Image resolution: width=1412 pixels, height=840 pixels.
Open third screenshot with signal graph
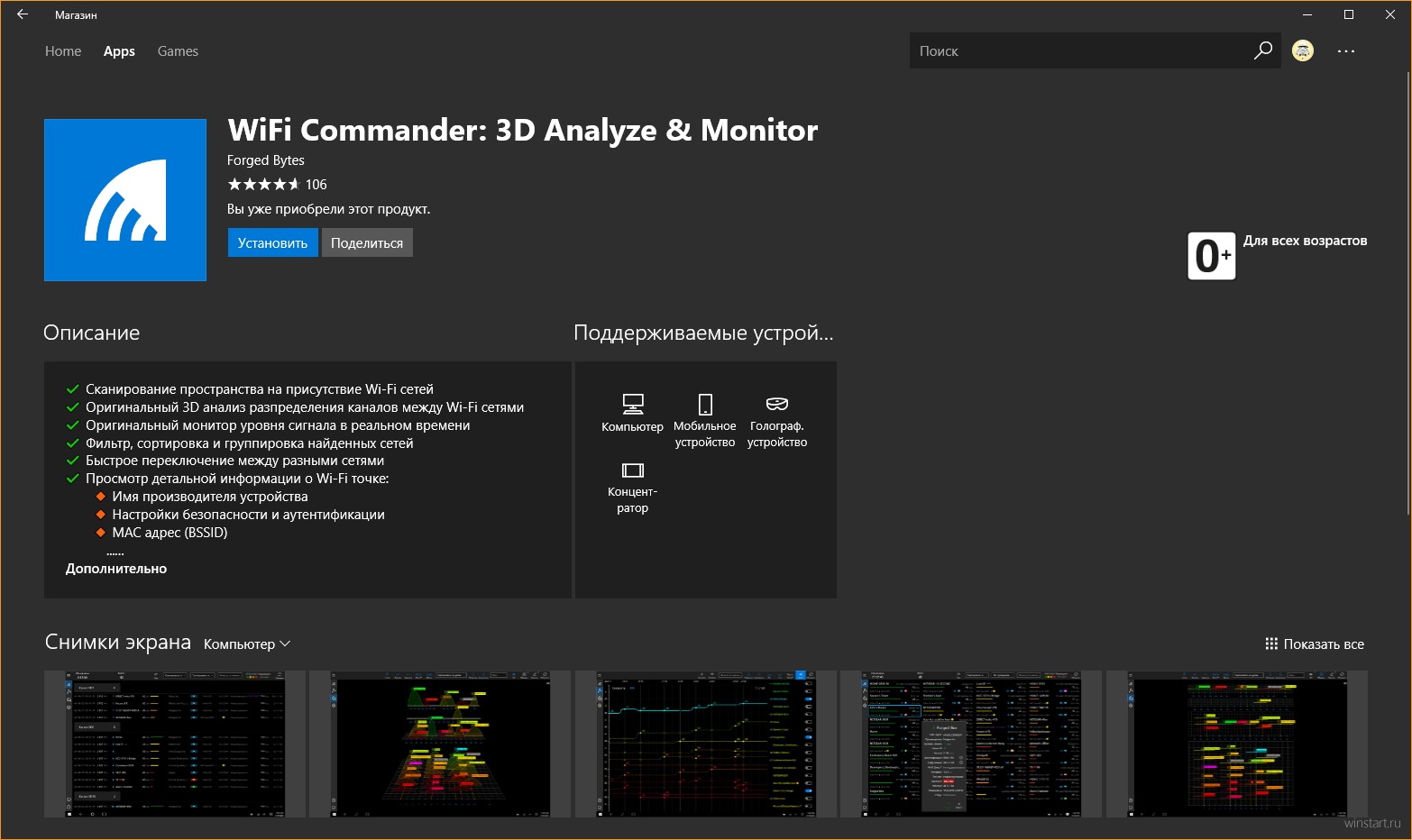coord(706,744)
